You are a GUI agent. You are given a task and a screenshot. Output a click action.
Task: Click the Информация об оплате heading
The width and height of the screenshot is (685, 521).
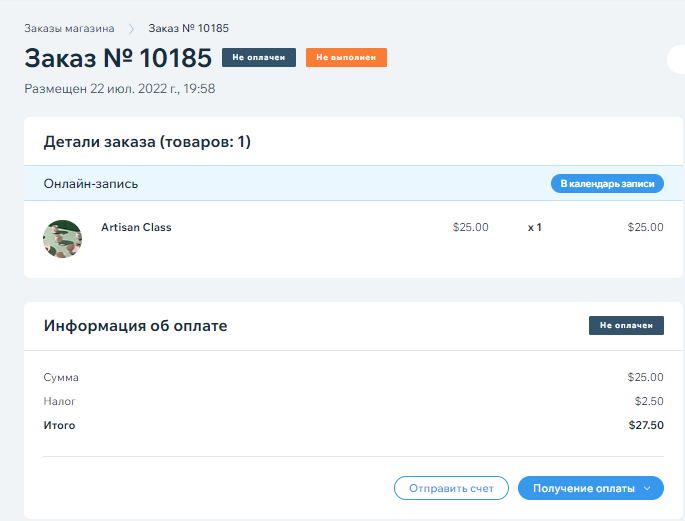135,326
